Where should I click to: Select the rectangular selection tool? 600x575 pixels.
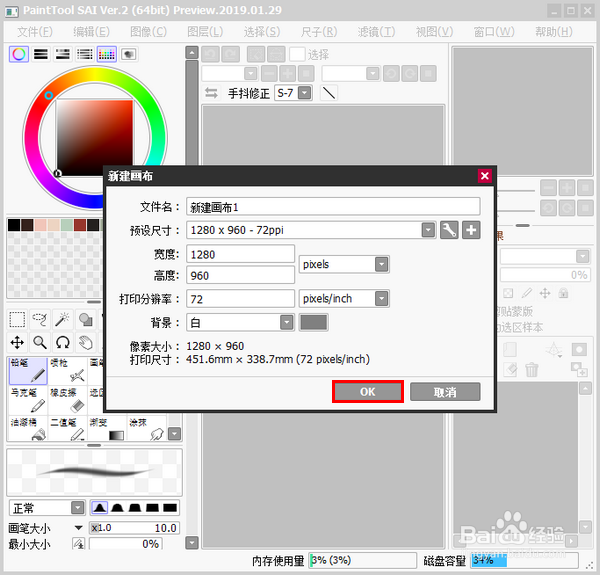pyautogui.click(x=17, y=319)
